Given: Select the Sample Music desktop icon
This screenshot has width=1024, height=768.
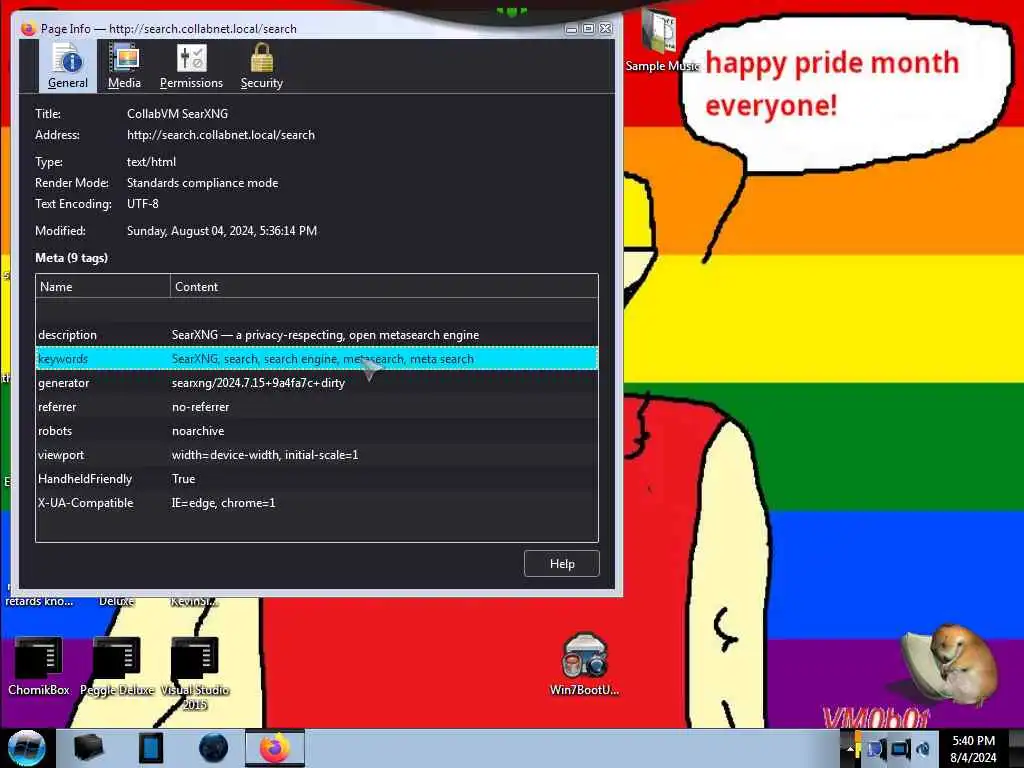Looking at the screenshot, I should pos(662,40).
